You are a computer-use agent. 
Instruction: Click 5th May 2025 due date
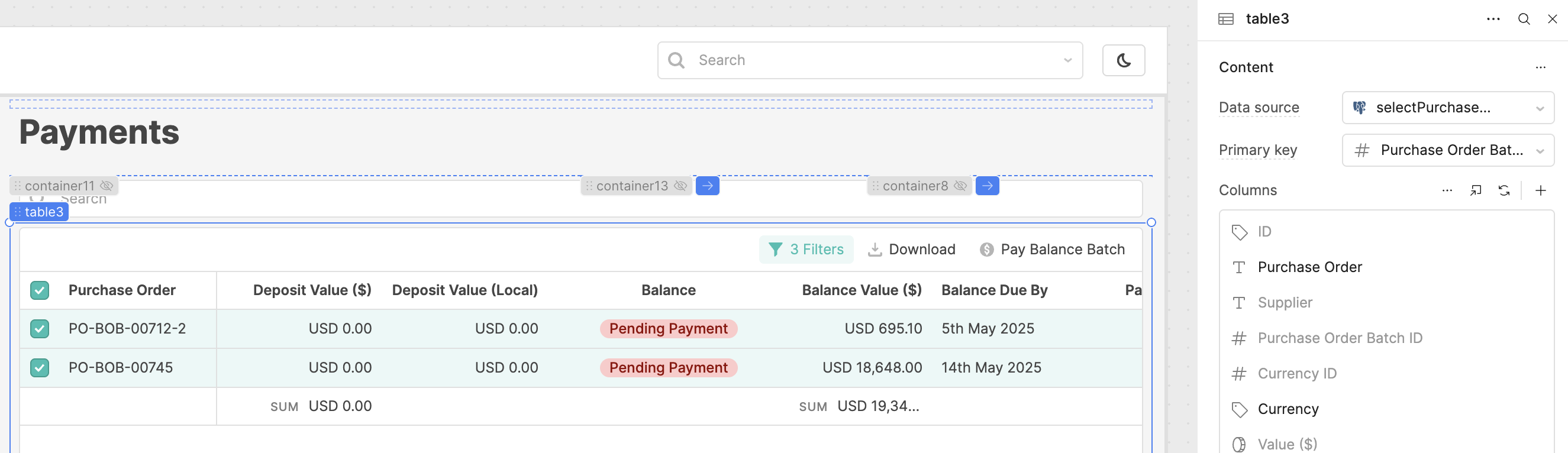click(x=988, y=329)
